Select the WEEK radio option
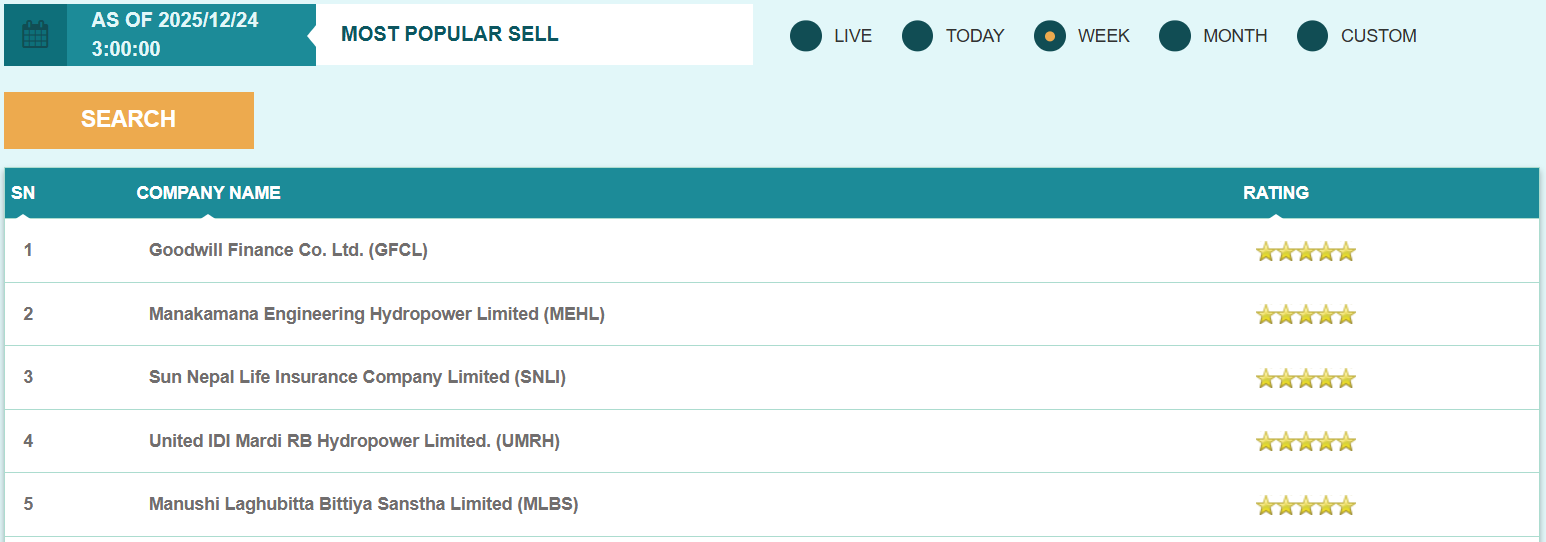The width and height of the screenshot is (1546, 542). coord(1050,36)
